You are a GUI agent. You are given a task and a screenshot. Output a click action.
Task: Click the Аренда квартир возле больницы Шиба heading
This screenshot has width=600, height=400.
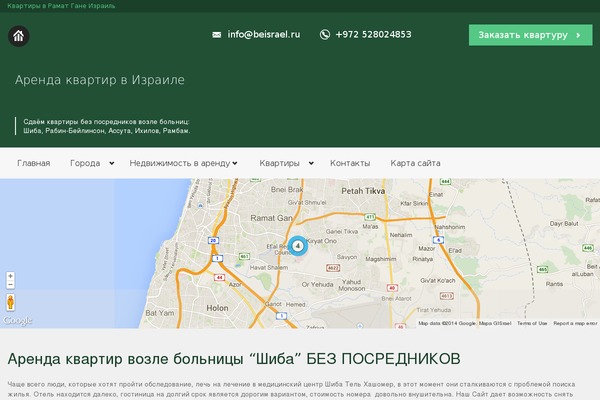(234, 359)
